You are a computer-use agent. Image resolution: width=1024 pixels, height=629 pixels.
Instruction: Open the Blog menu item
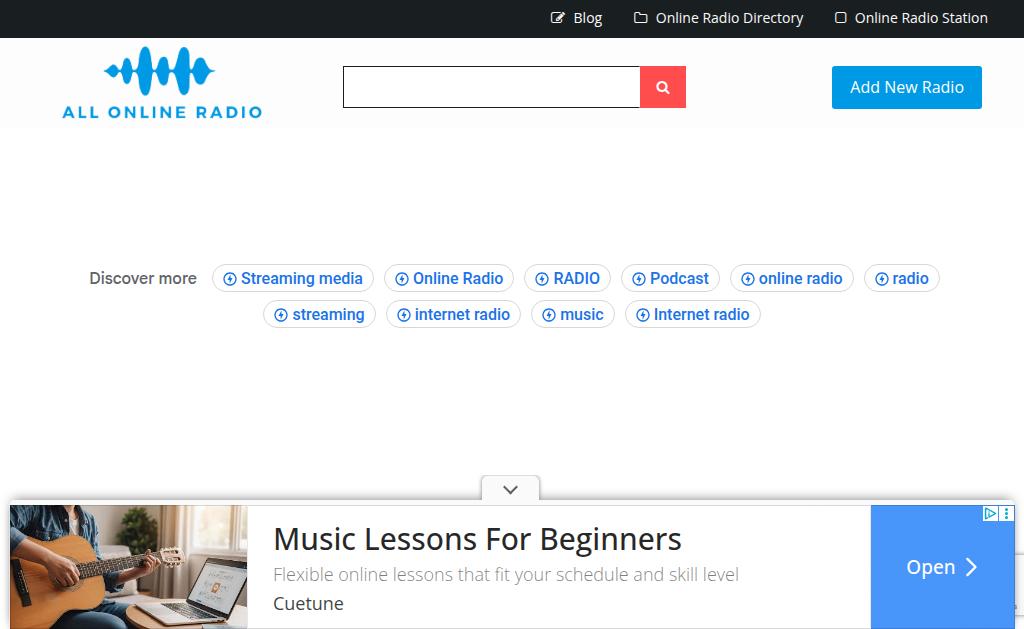point(587,18)
